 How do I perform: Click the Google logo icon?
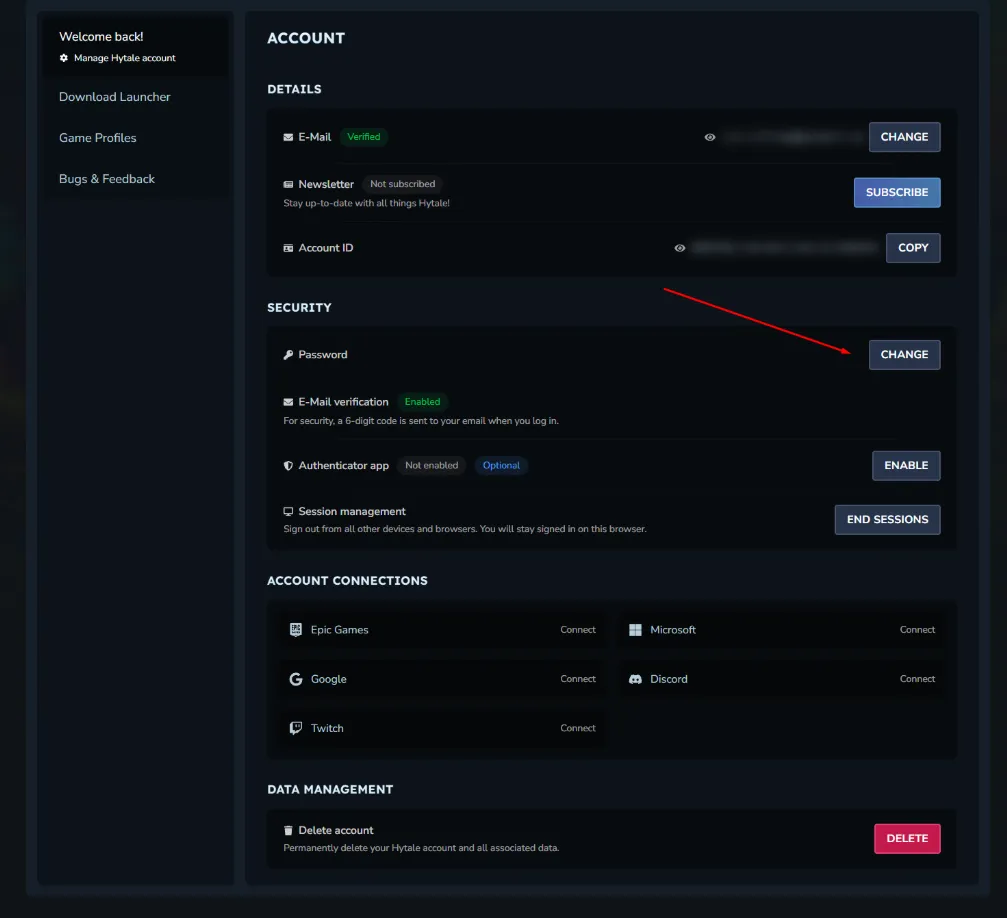(x=296, y=679)
